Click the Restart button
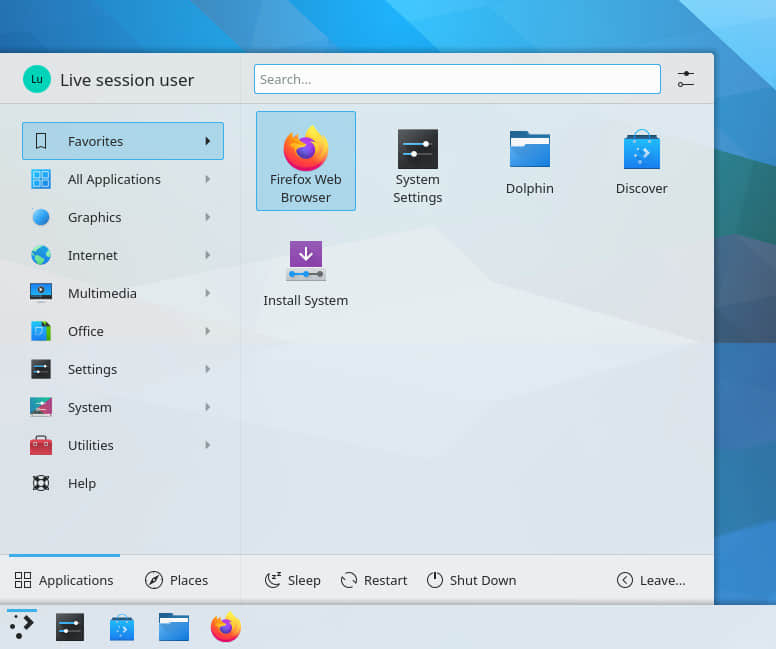776x649 pixels. coord(374,580)
